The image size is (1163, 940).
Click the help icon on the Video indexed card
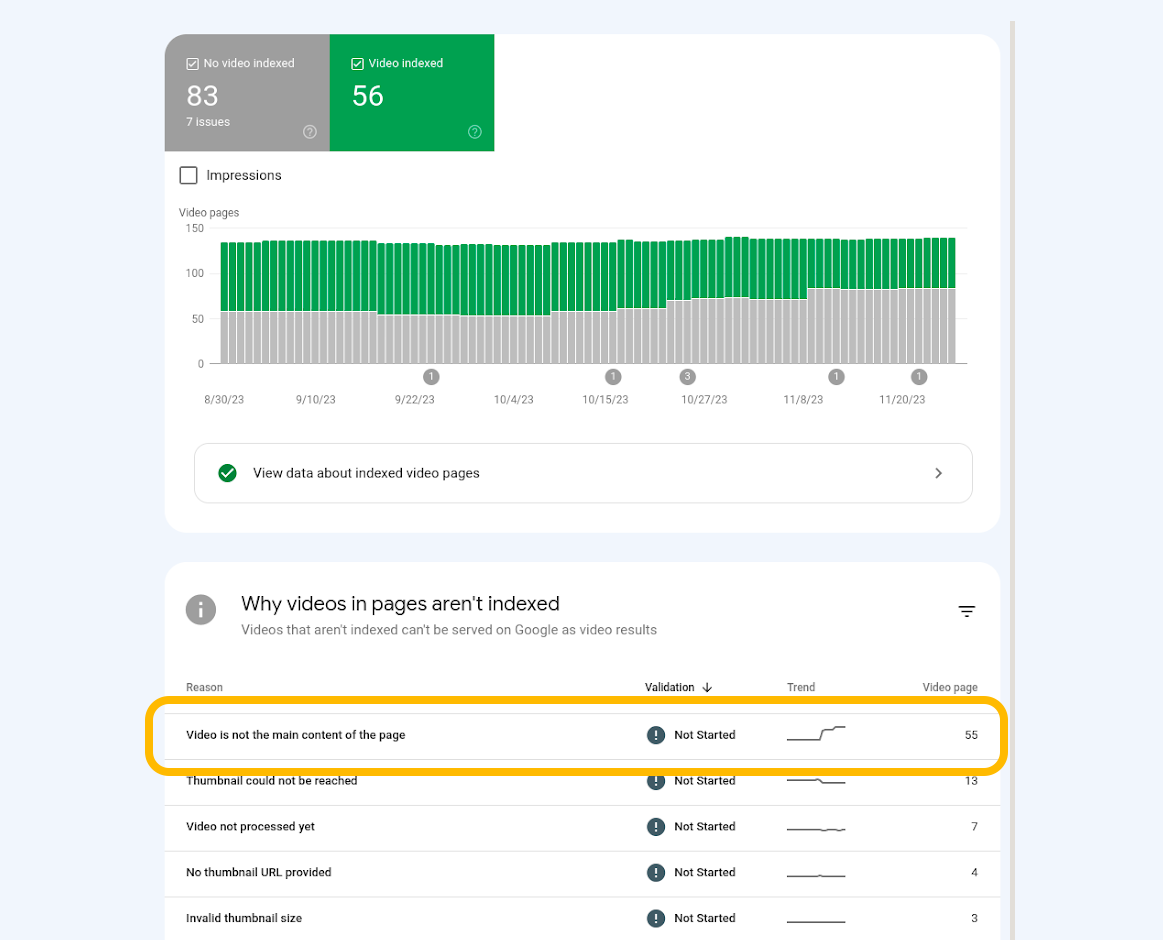pos(475,131)
